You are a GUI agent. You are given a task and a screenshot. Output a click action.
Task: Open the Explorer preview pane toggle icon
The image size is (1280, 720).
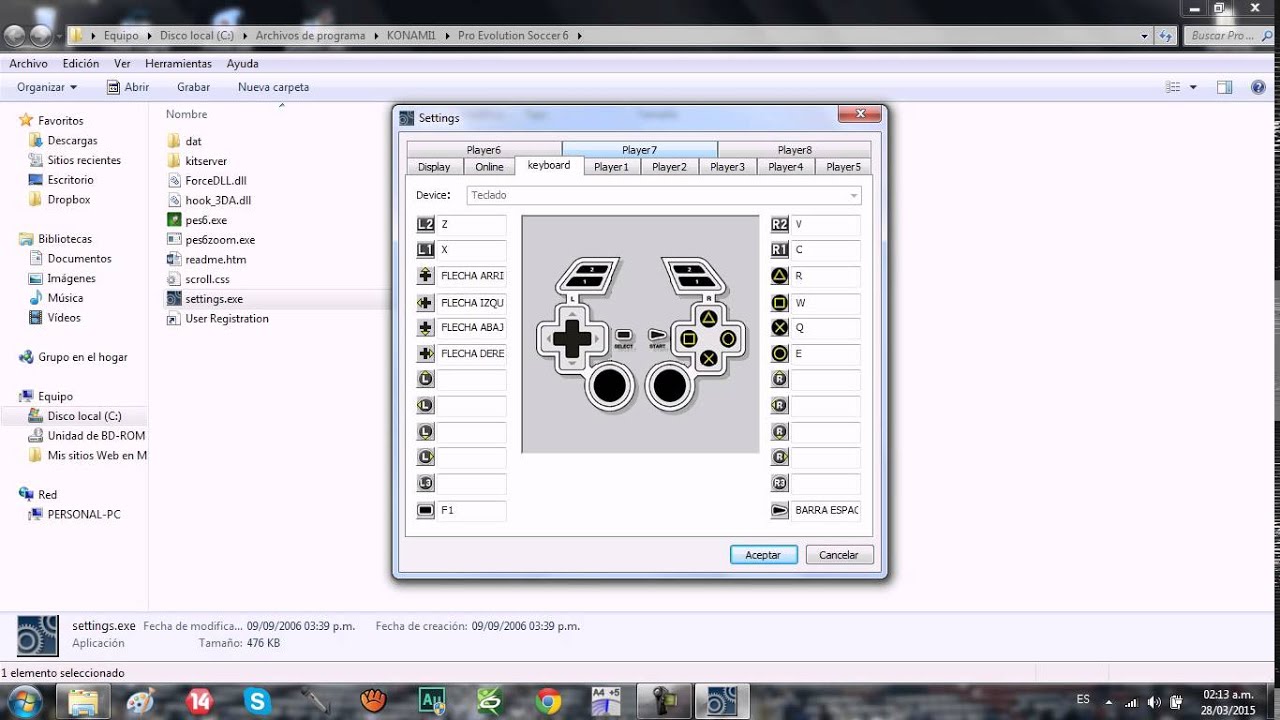point(1224,87)
